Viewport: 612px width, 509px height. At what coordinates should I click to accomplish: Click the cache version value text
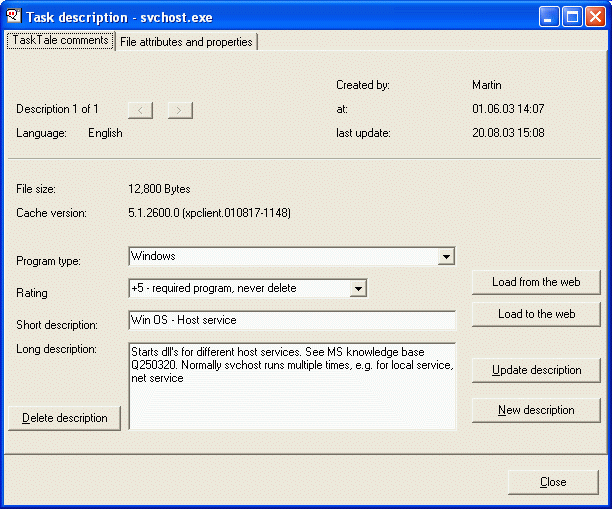[x=209, y=213]
